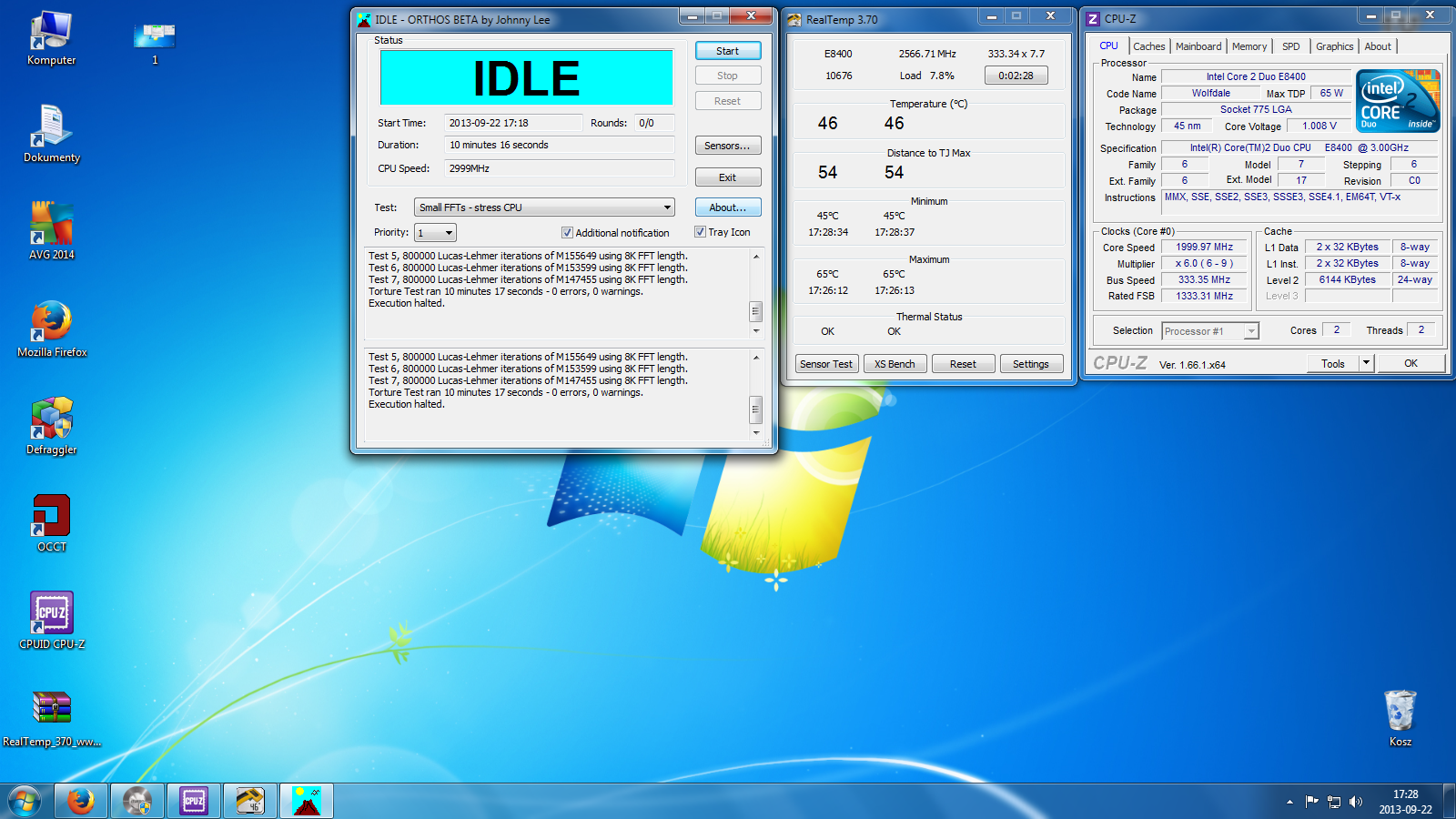Run the Sensor Test in RealTemp
Viewport: 1456px width, 819px height.
click(826, 364)
